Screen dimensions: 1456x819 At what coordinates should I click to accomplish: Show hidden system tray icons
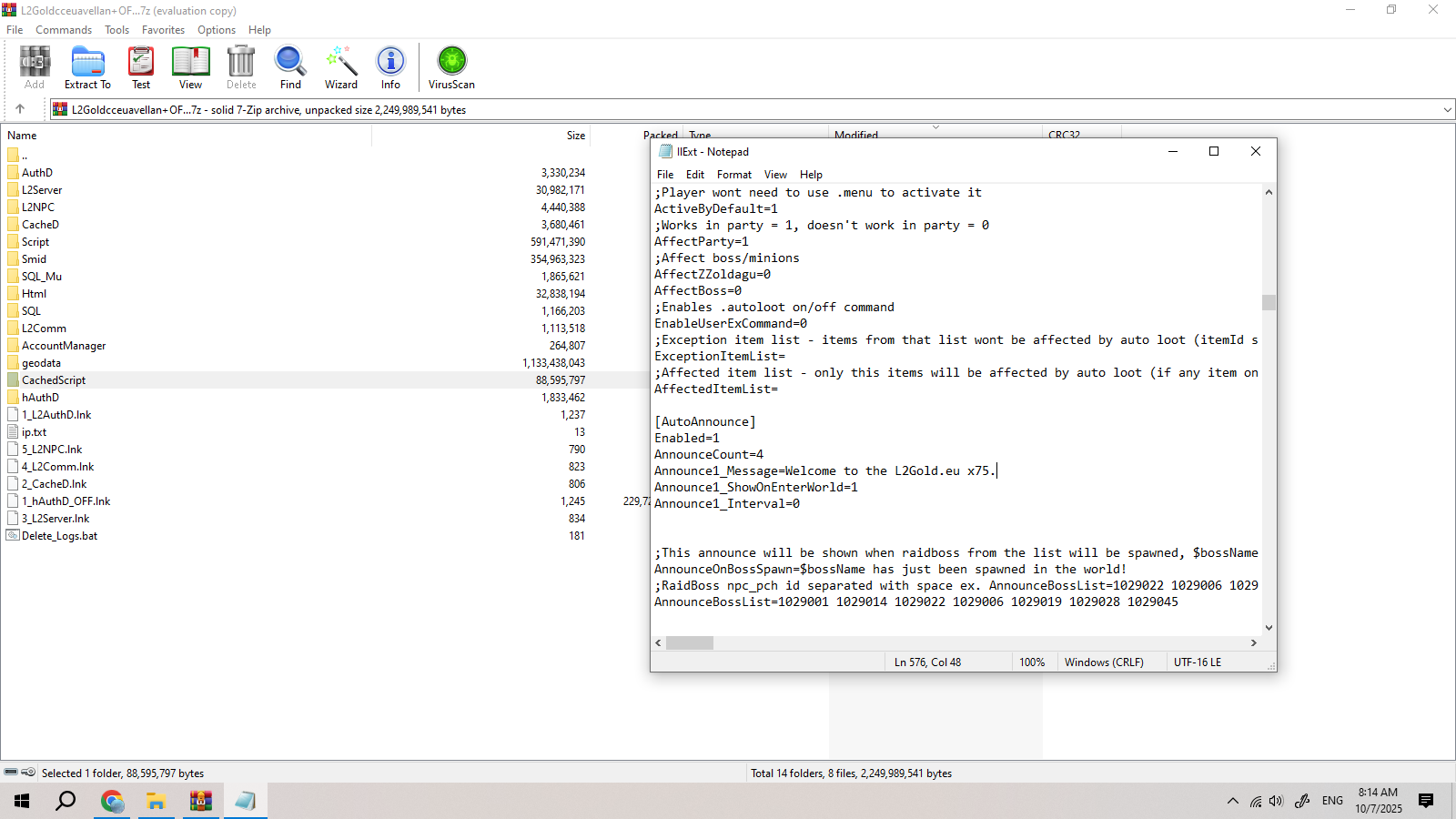tap(1232, 801)
